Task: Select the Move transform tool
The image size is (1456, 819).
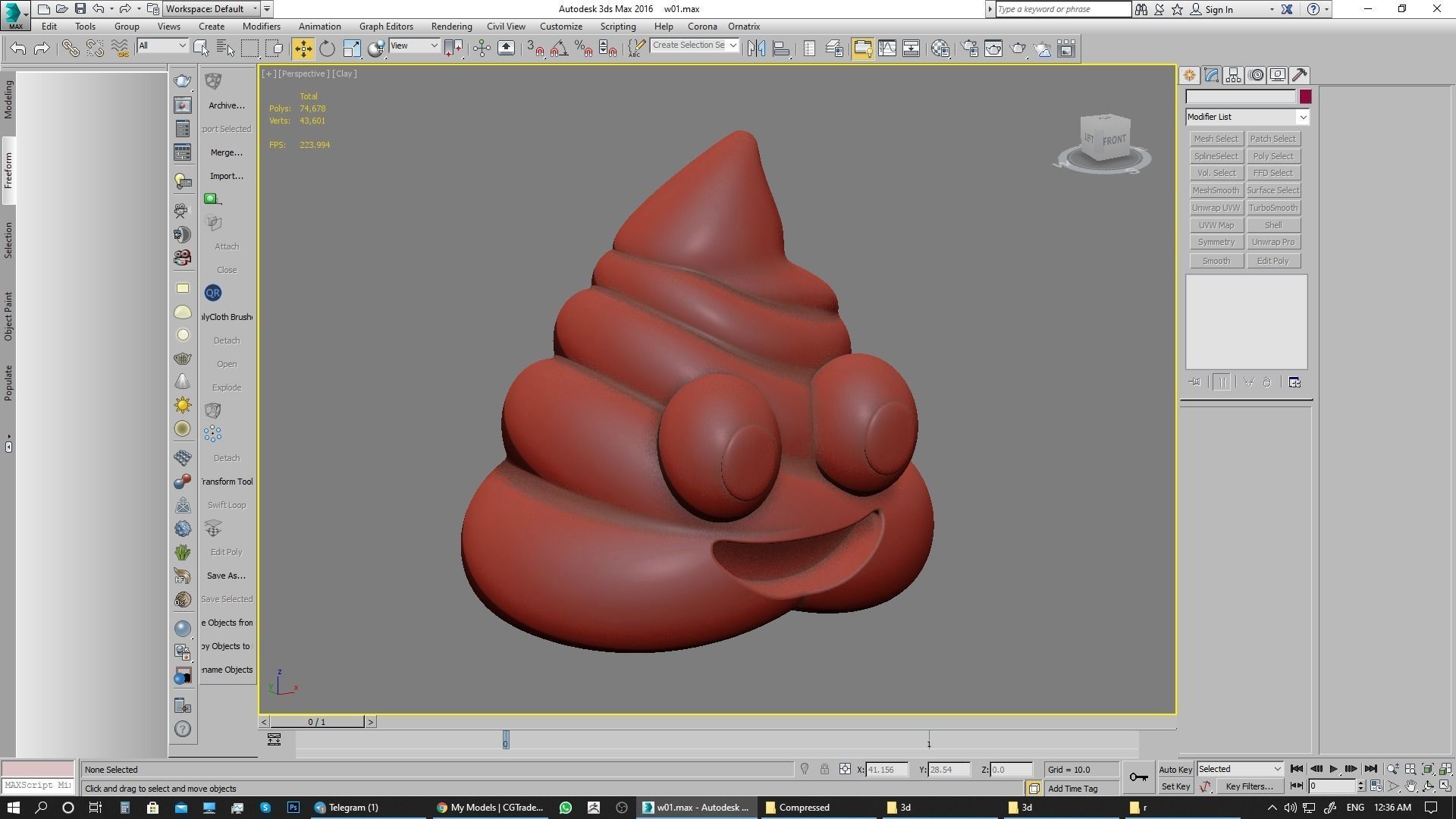Action: point(303,49)
